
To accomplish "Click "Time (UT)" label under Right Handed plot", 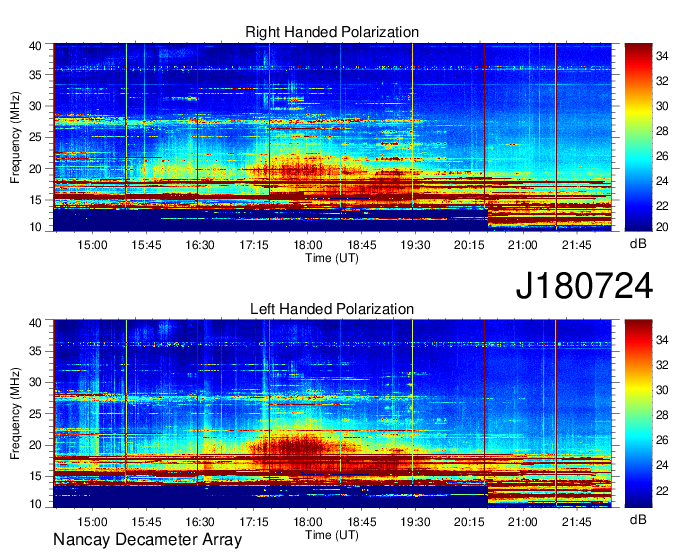I will pos(332,258).
